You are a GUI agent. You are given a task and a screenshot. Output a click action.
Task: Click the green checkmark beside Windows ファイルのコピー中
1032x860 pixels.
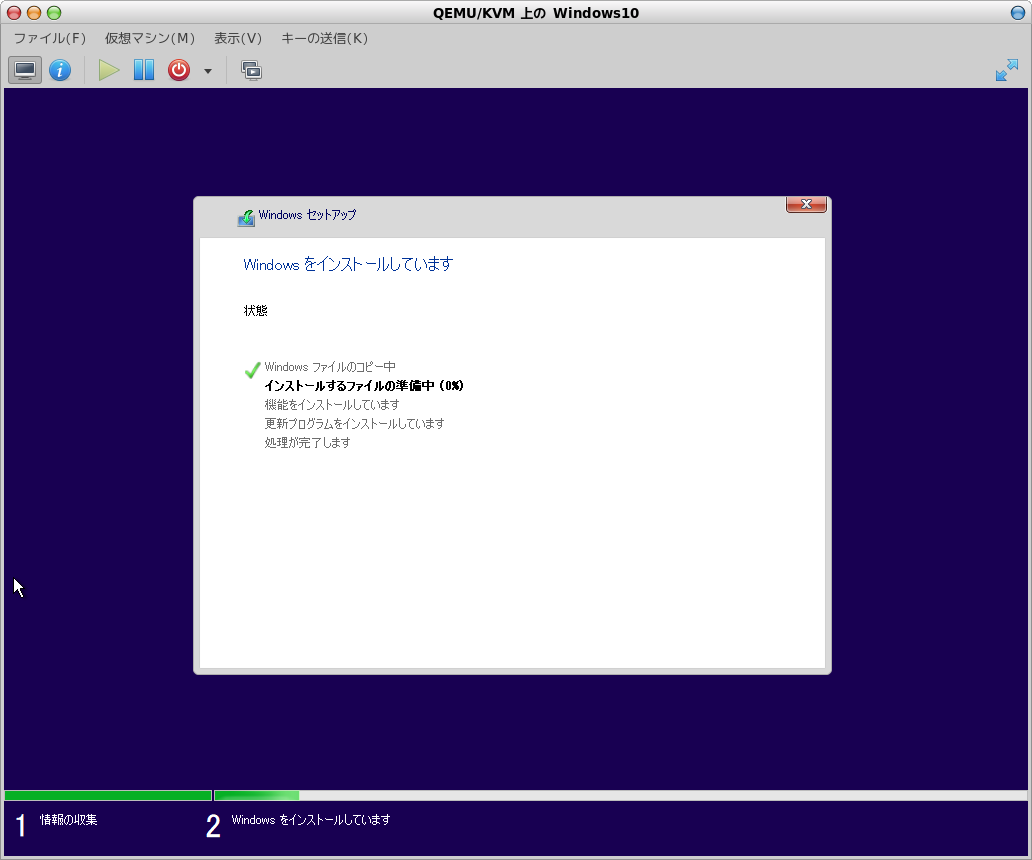pyautogui.click(x=252, y=370)
